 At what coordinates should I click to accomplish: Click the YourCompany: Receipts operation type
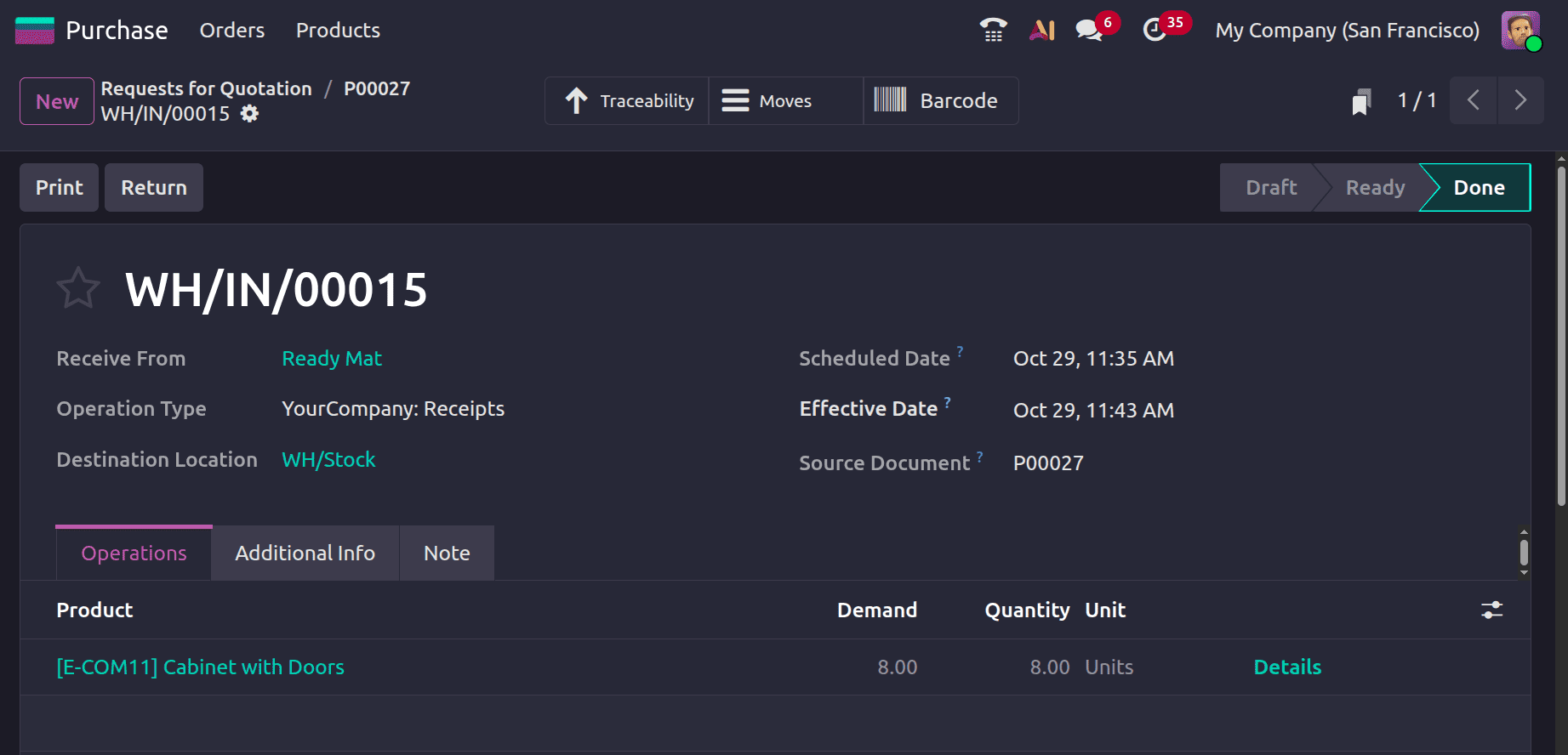[393, 409]
